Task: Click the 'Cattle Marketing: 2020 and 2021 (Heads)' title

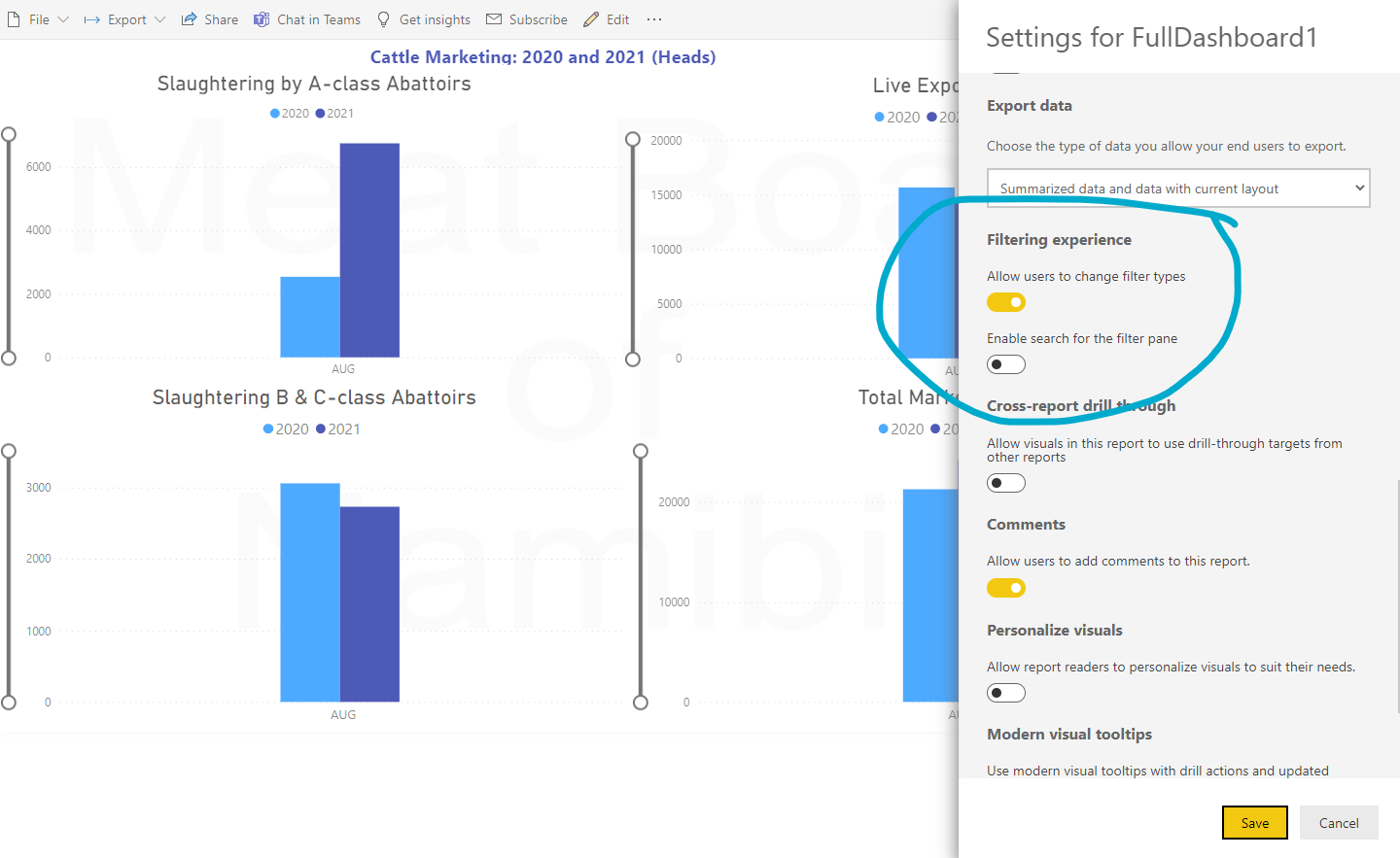Action: pyautogui.click(x=542, y=57)
